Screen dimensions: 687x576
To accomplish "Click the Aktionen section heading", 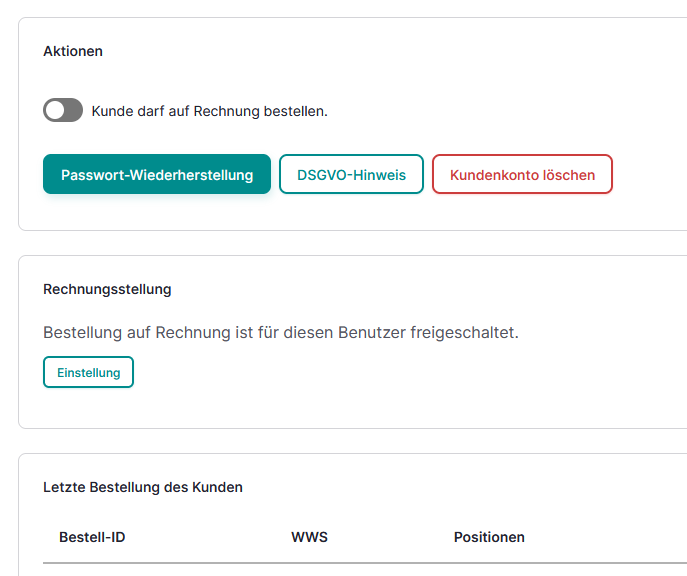I will (73, 51).
